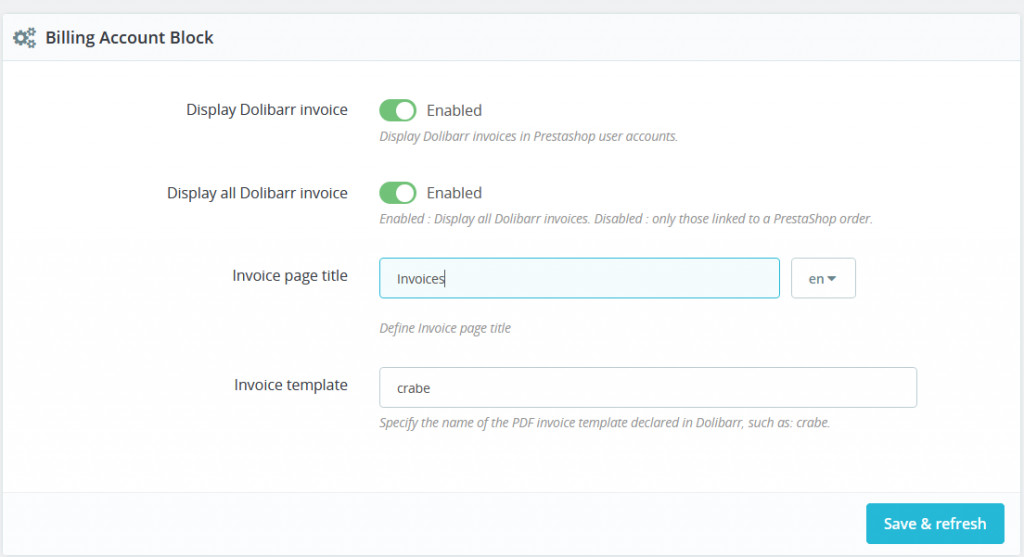Focus the Invoice page title field

579,279
